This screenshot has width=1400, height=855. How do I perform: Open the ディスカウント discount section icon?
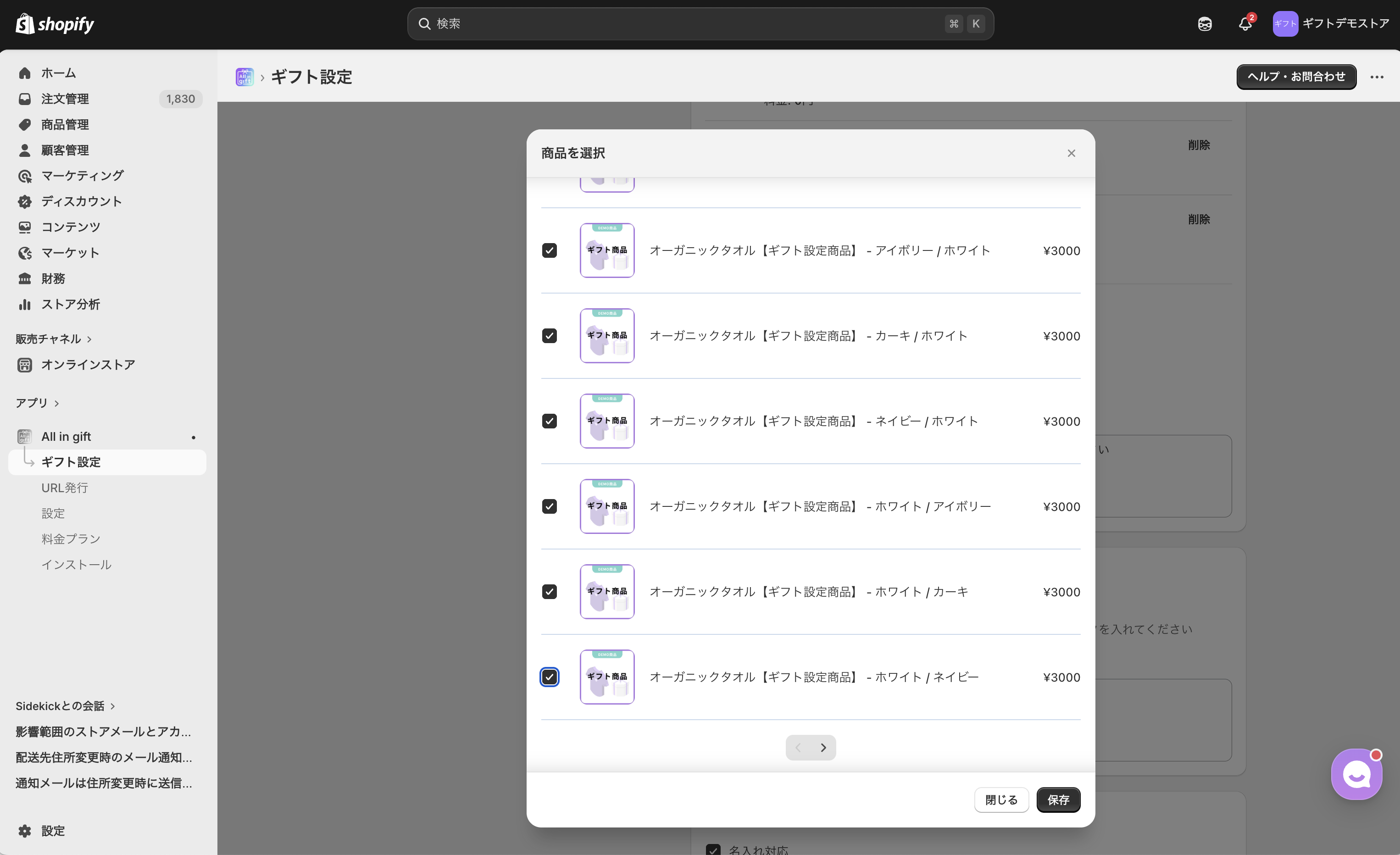25,202
